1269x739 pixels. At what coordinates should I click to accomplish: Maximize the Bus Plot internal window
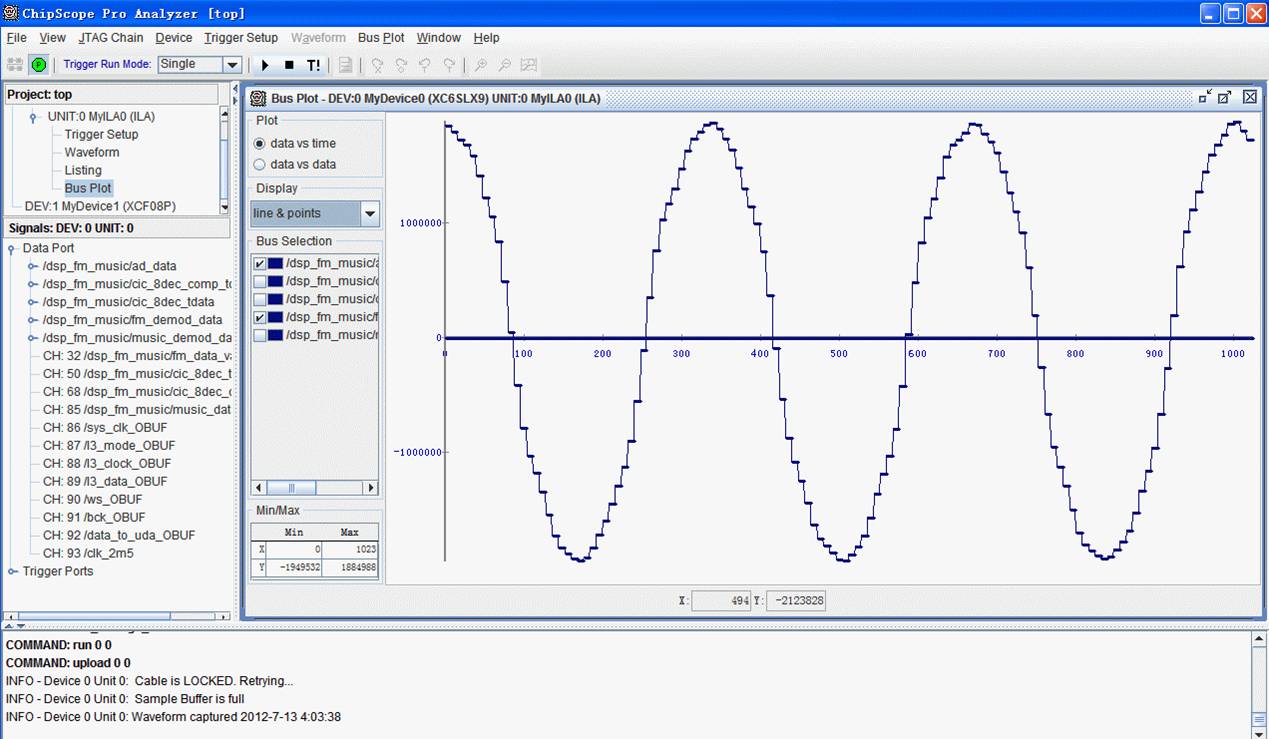pos(1226,97)
